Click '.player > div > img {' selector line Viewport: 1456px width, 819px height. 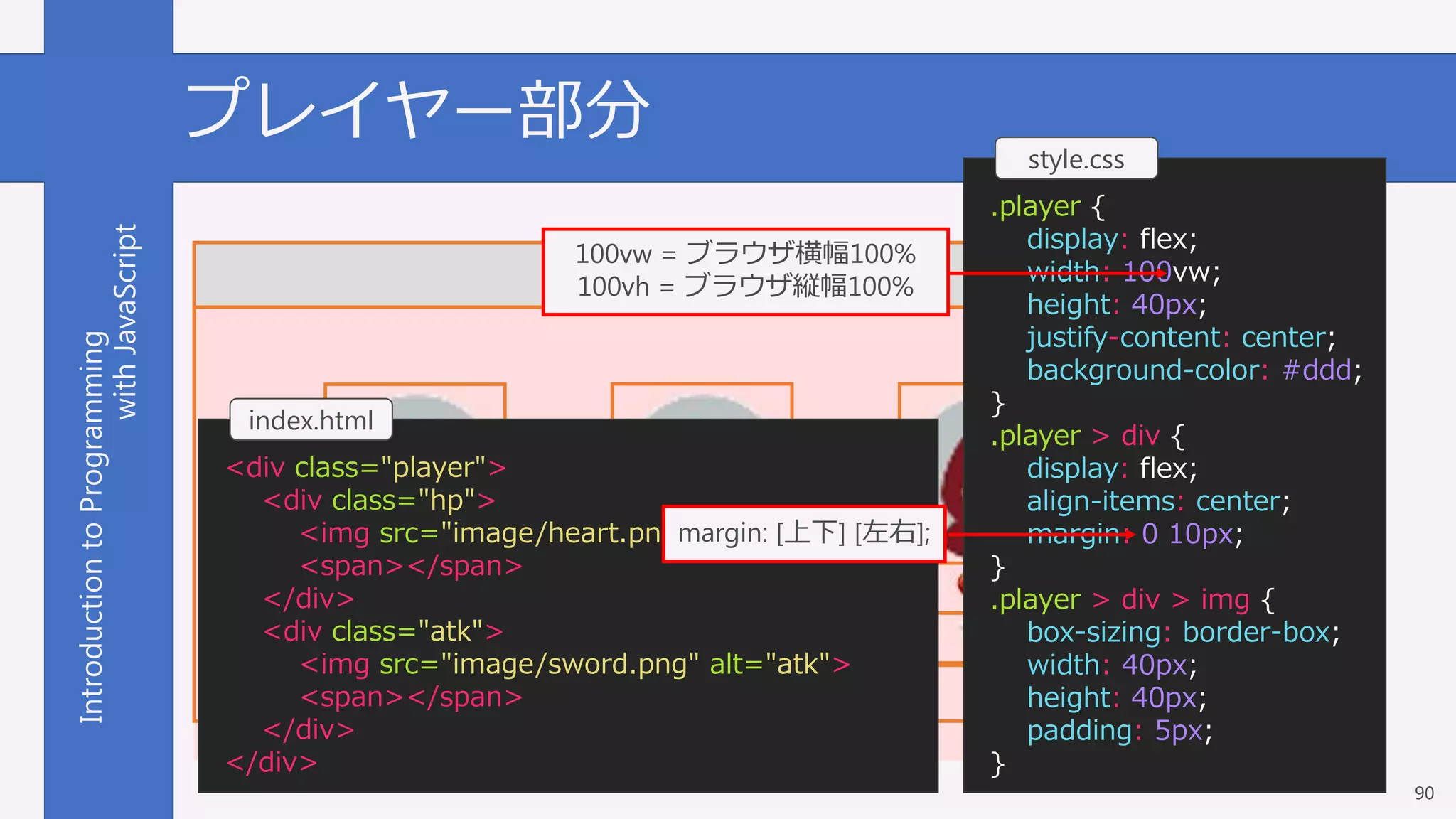1133,599
